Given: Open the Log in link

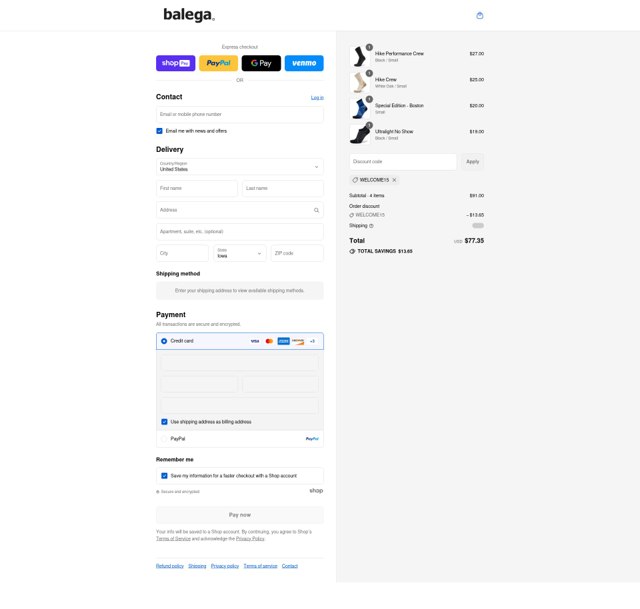Looking at the screenshot, I should (x=317, y=98).
